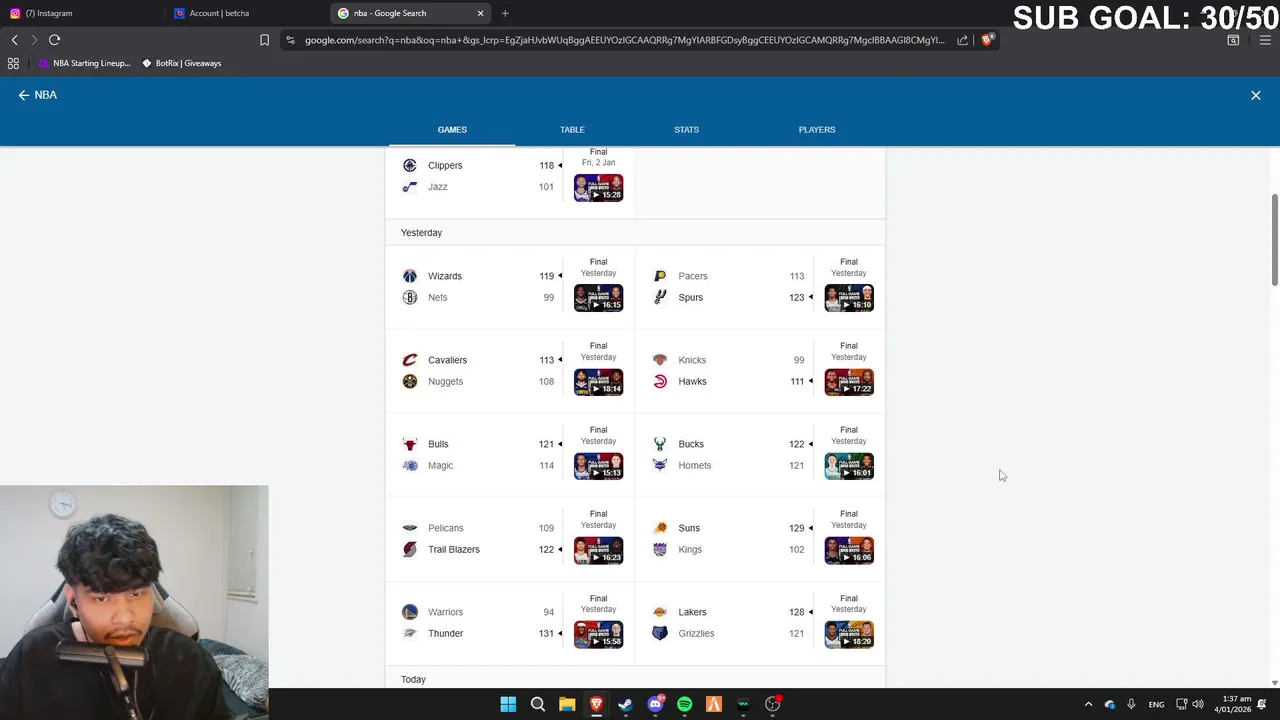1280x720 pixels.
Task: Play Warriors vs Thunder highlight video
Action: pyautogui.click(x=599, y=633)
